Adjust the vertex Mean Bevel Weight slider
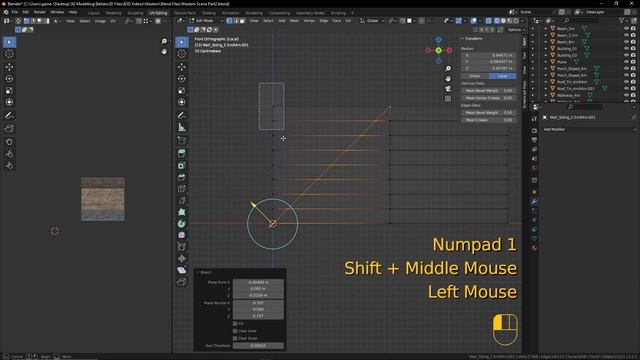This screenshot has width=640, height=360. [x=489, y=91]
